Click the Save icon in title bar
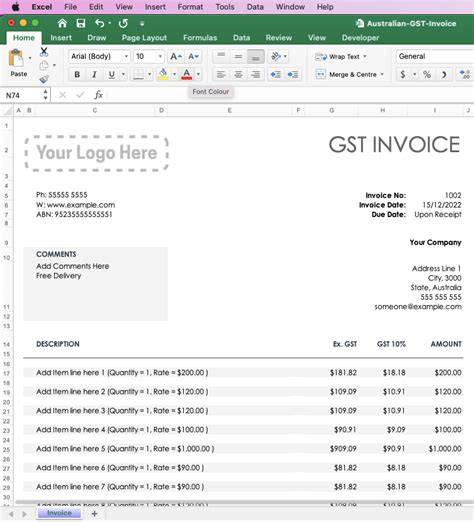Viewport: 474px width, 522px height. [81, 23]
